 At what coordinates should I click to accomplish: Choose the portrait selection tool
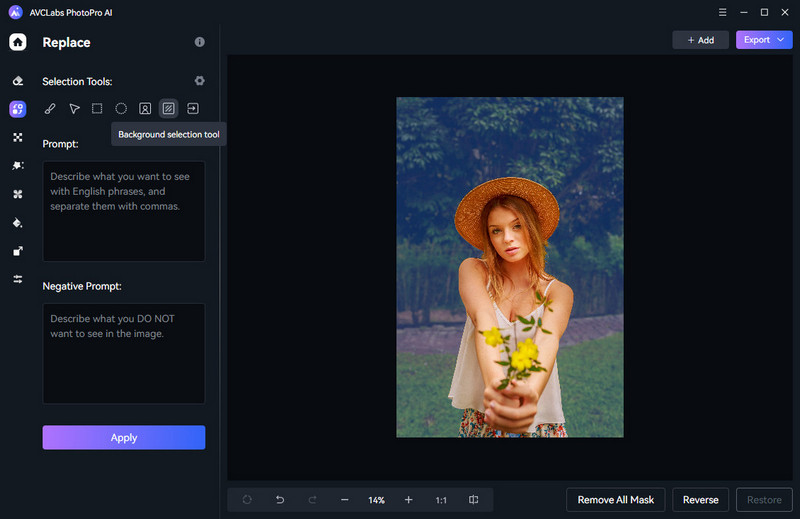click(x=145, y=108)
